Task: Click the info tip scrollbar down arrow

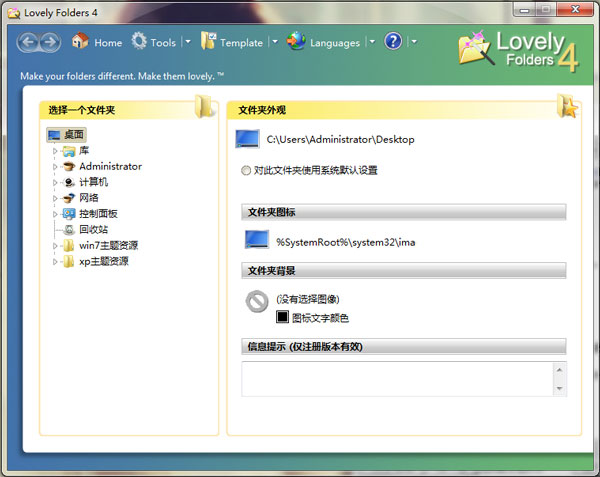Action: click(x=559, y=388)
